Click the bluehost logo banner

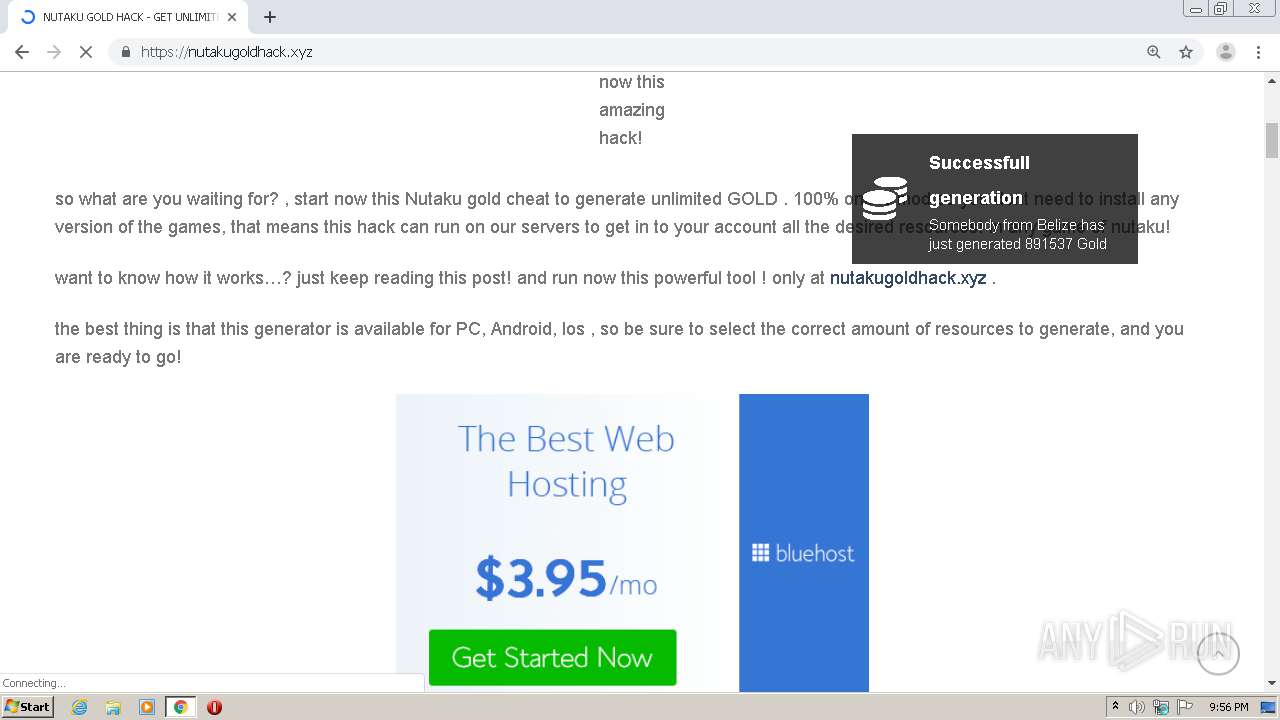[x=804, y=552]
